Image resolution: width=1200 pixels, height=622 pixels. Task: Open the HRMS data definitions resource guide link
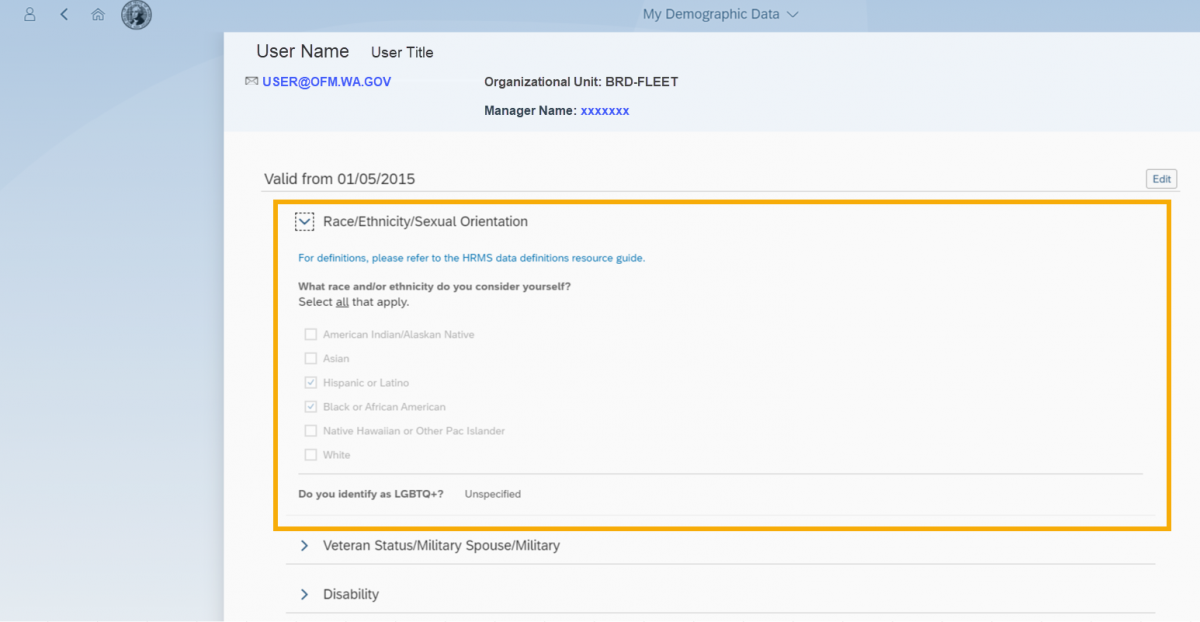[472, 258]
